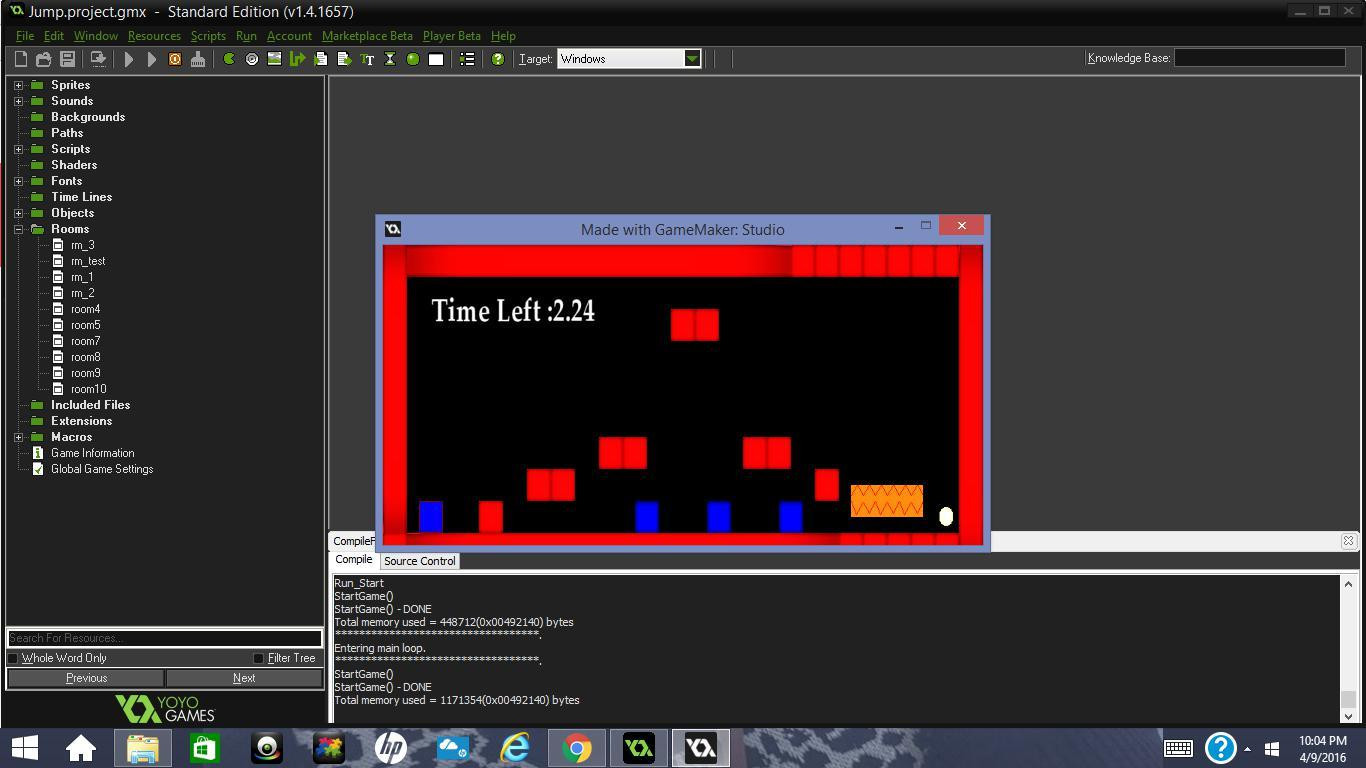Enable the Whole Word Only checkbox
This screenshot has height=768, width=1366.
13,658
